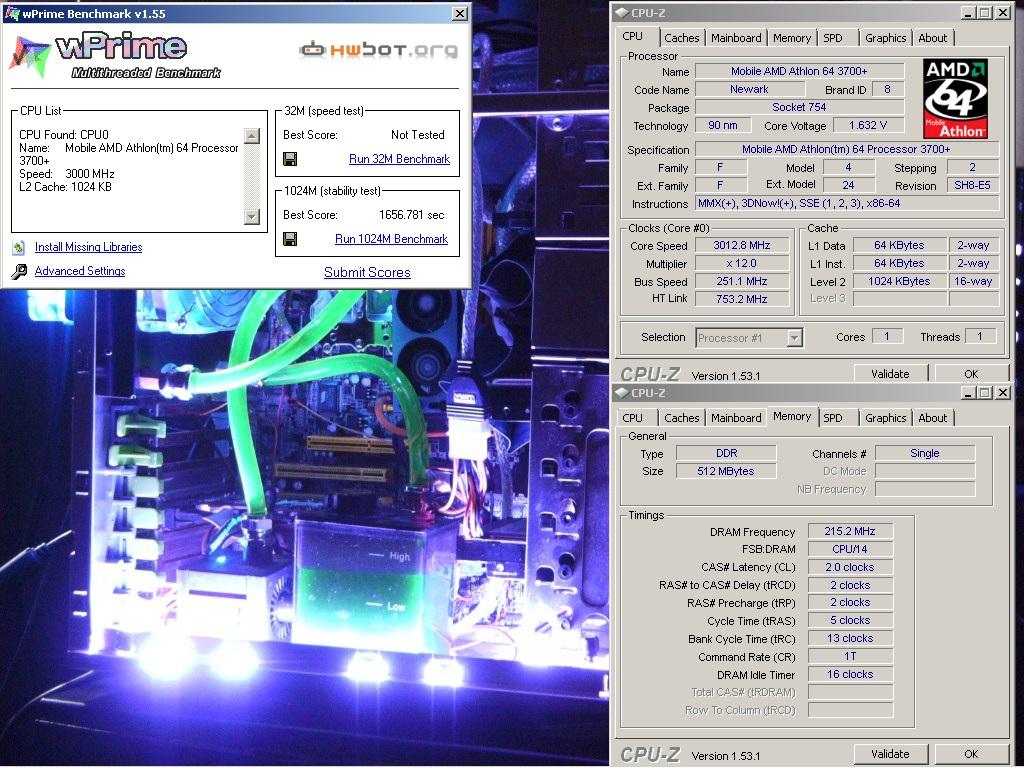The width and height of the screenshot is (1024, 768).
Task: Open Advanced Settings link
Action: [80, 271]
